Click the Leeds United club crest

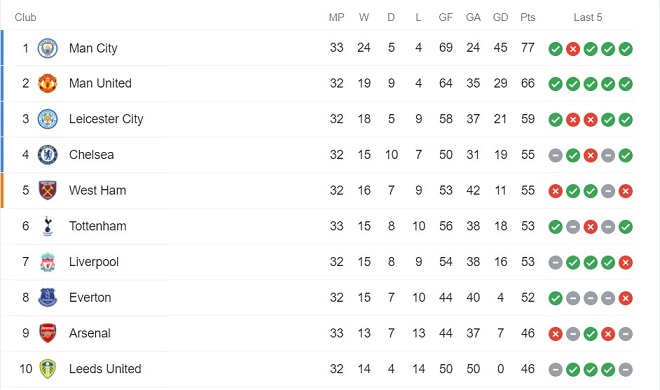click(48, 369)
